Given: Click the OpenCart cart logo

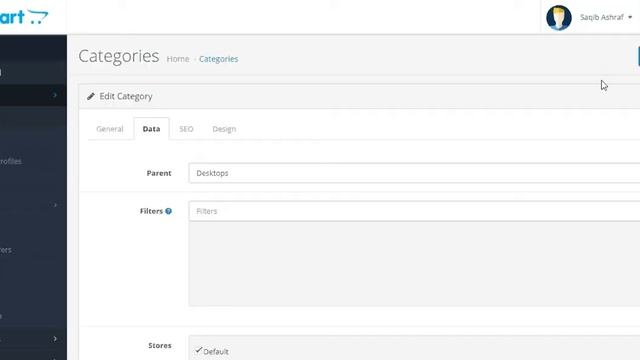Looking at the screenshot, I should 24,17.
